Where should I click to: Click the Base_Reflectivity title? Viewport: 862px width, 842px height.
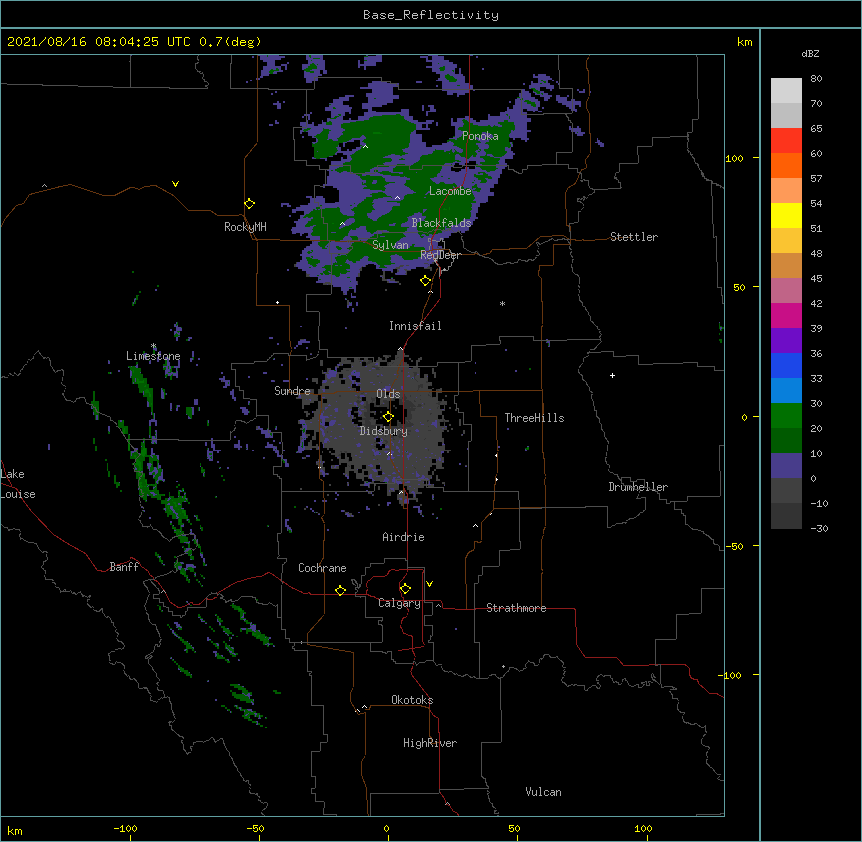[431, 15]
